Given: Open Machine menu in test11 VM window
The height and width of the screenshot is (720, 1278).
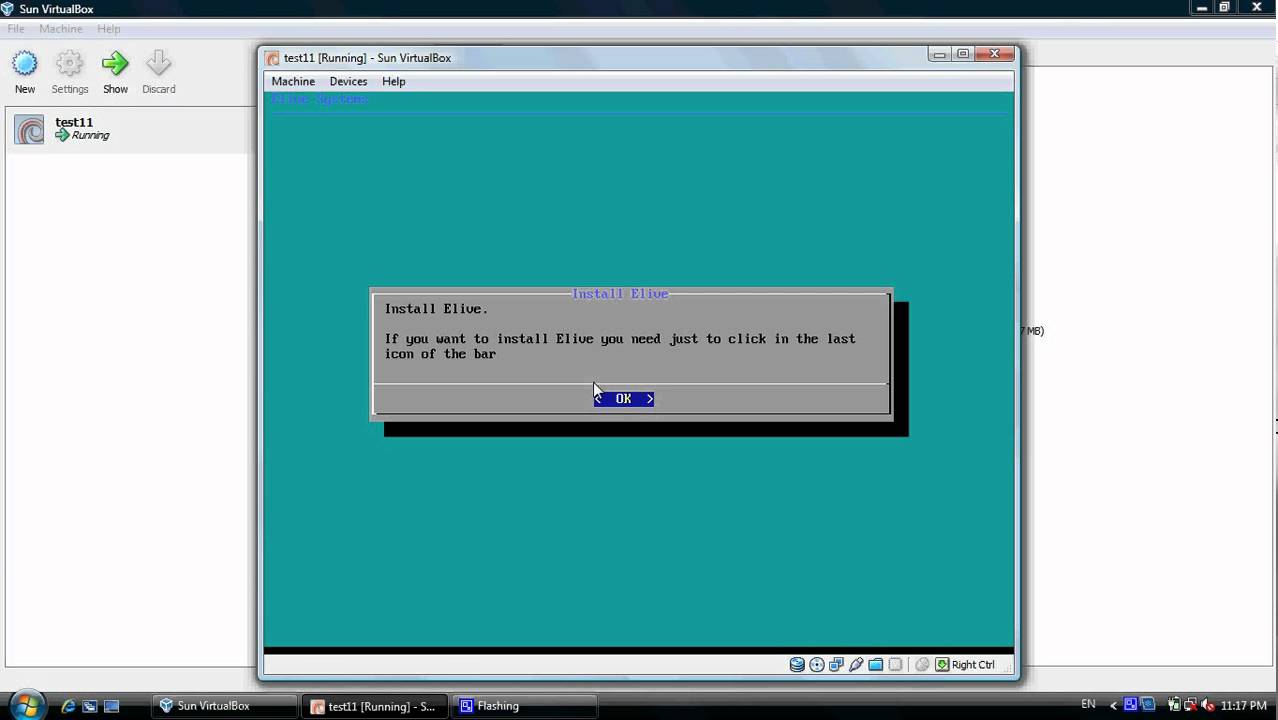Looking at the screenshot, I should pos(293,81).
